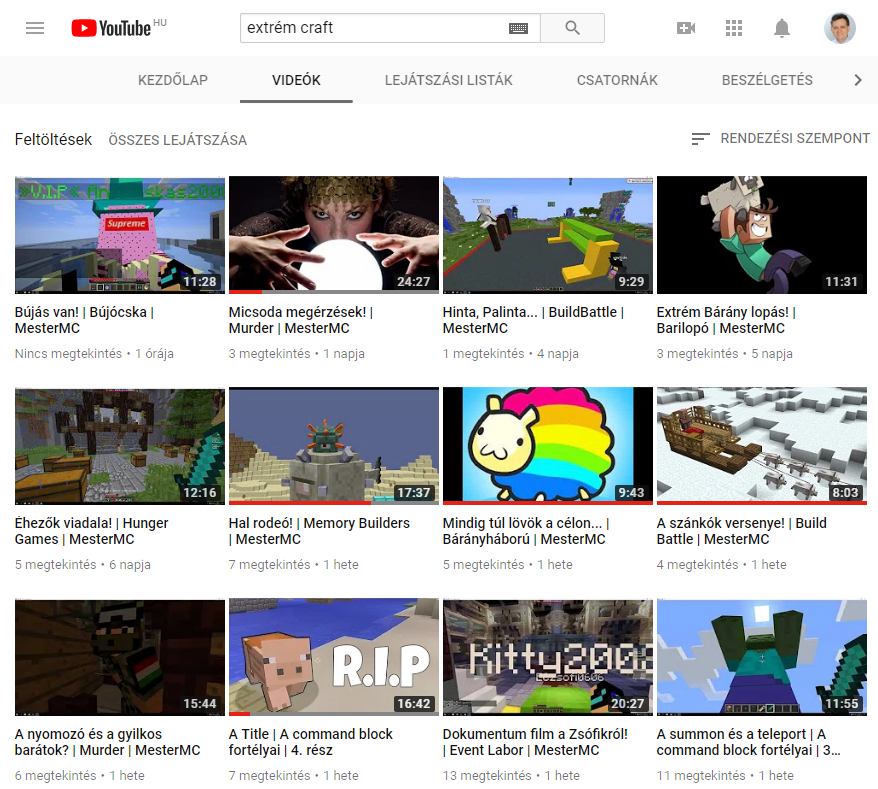Viewport: 878px width, 789px height.
Task: Open the YouTube apps grid
Action: [734, 28]
